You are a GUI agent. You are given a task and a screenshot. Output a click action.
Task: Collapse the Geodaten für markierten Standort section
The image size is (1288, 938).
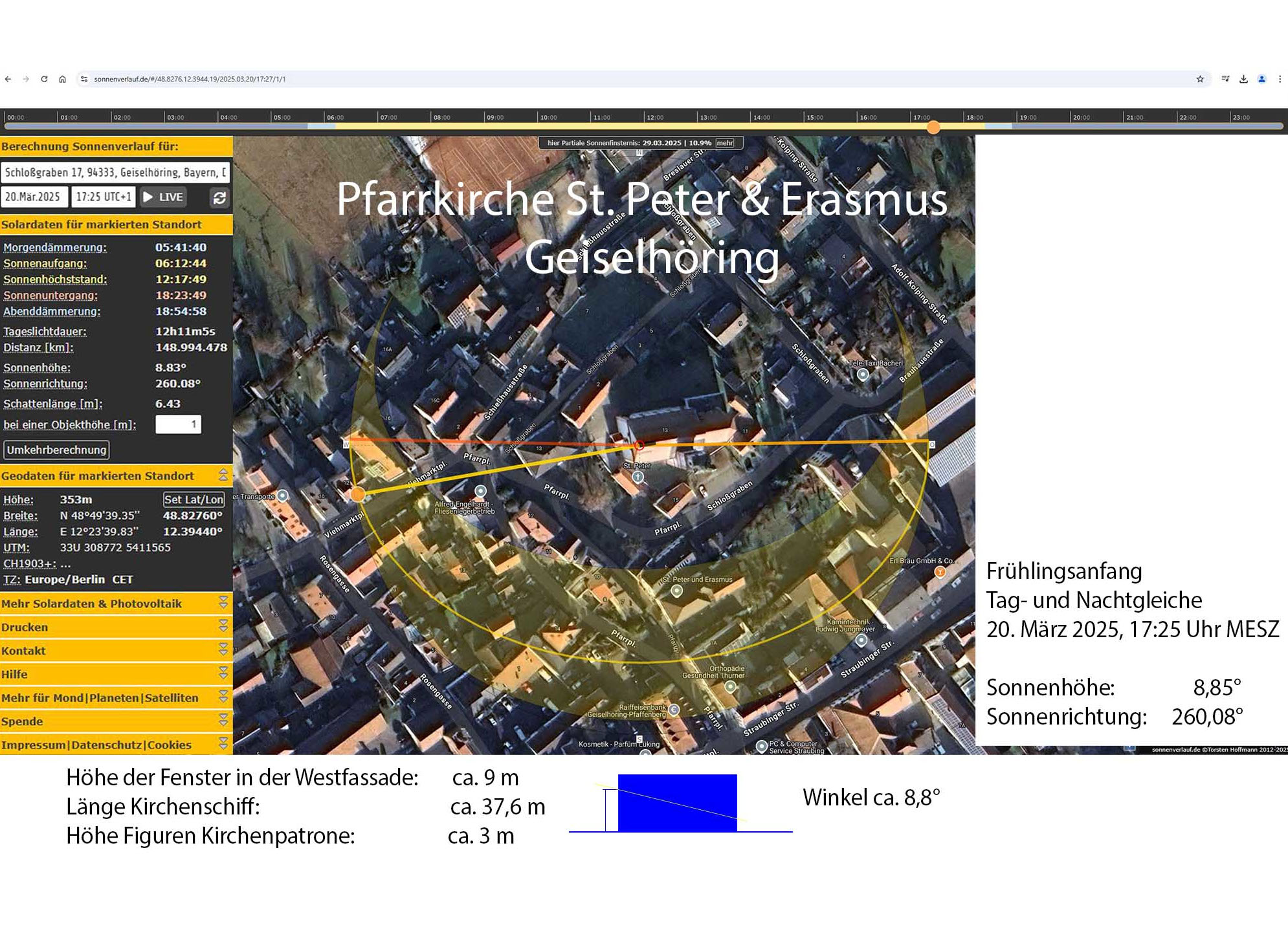coord(223,475)
